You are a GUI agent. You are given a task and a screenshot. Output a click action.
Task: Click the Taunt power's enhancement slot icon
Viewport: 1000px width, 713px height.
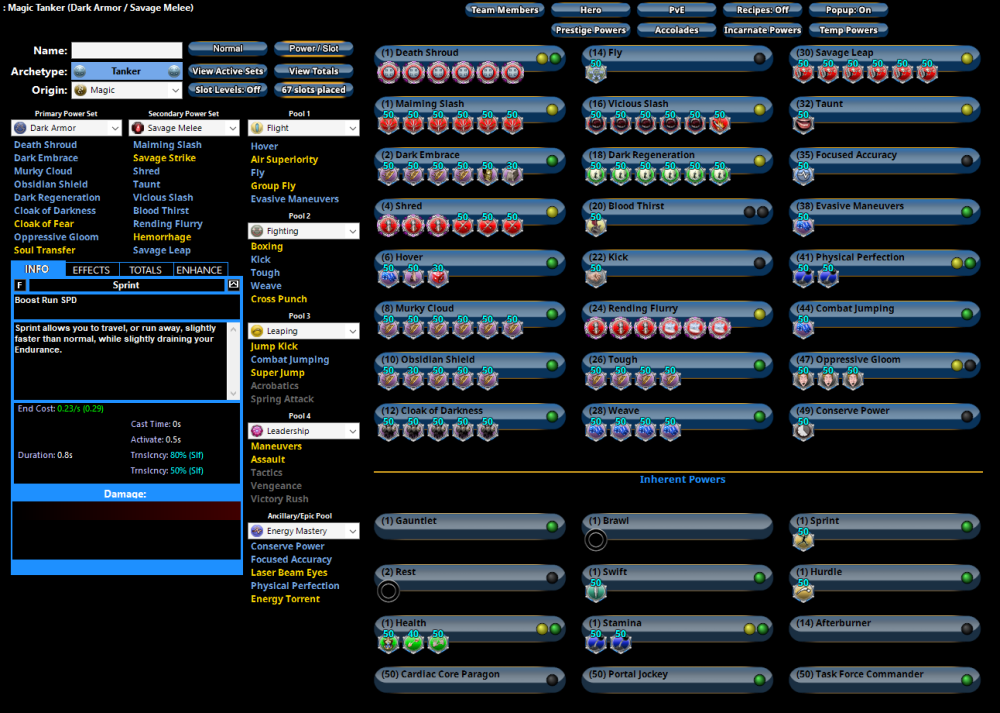click(x=803, y=124)
